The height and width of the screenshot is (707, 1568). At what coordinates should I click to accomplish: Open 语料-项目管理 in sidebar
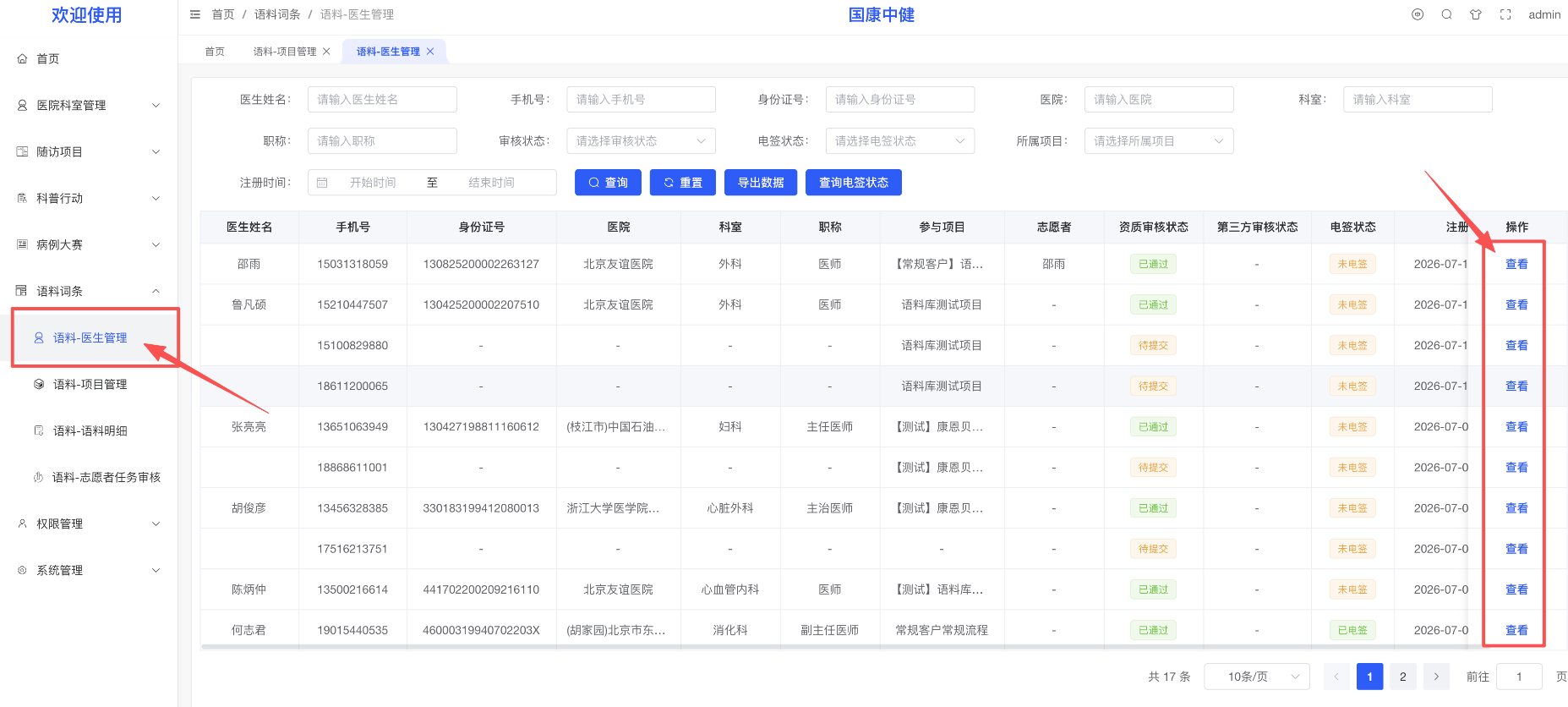[90, 384]
